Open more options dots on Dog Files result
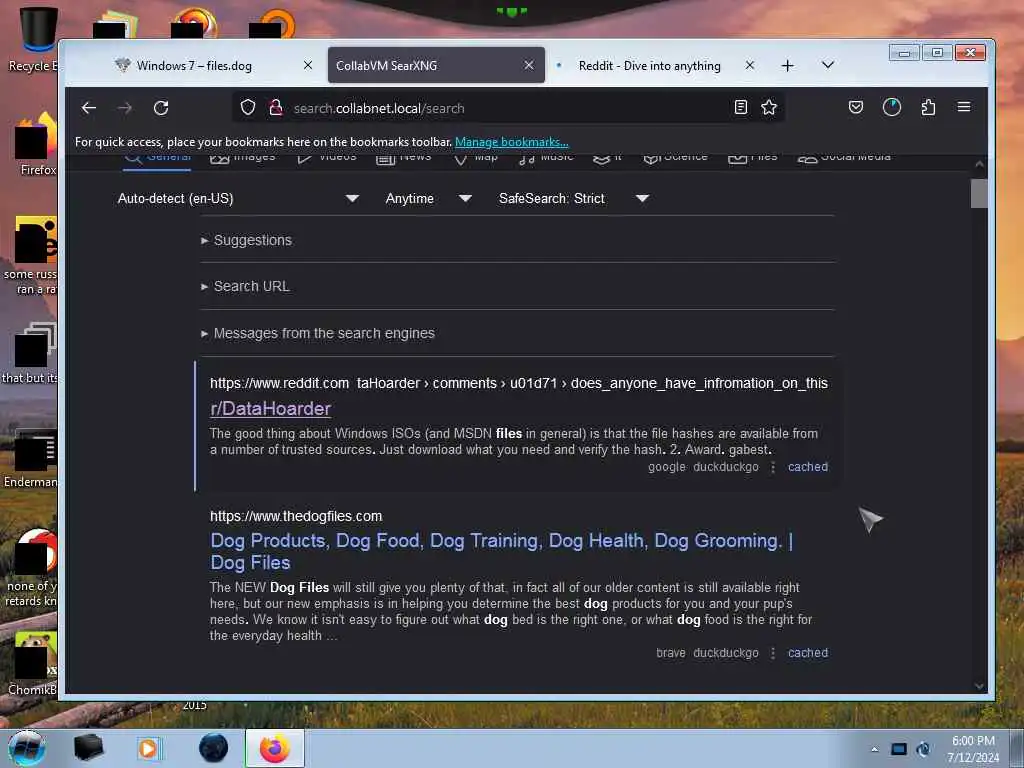 coord(773,653)
